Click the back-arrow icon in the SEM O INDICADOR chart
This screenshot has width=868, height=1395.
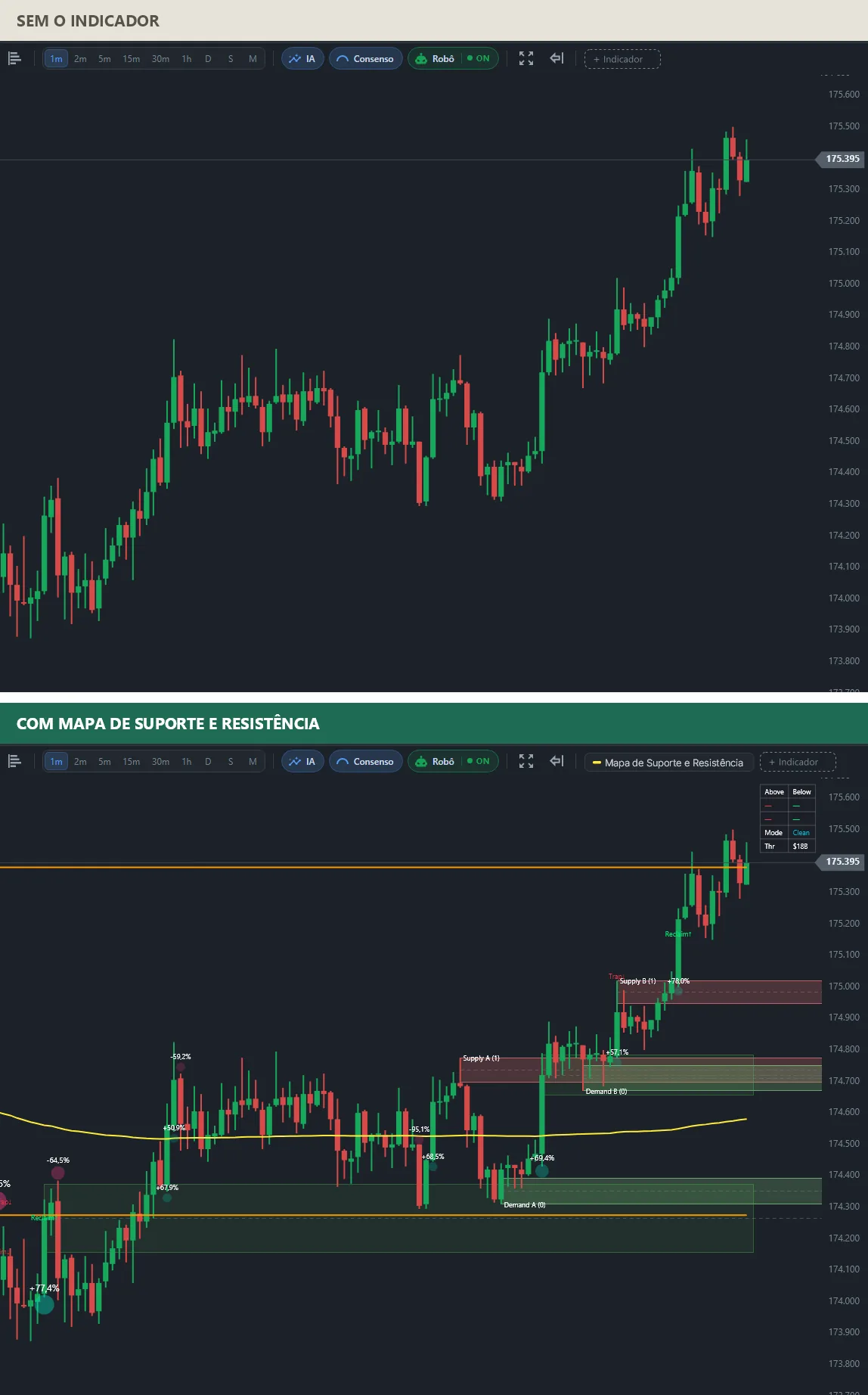coord(557,58)
